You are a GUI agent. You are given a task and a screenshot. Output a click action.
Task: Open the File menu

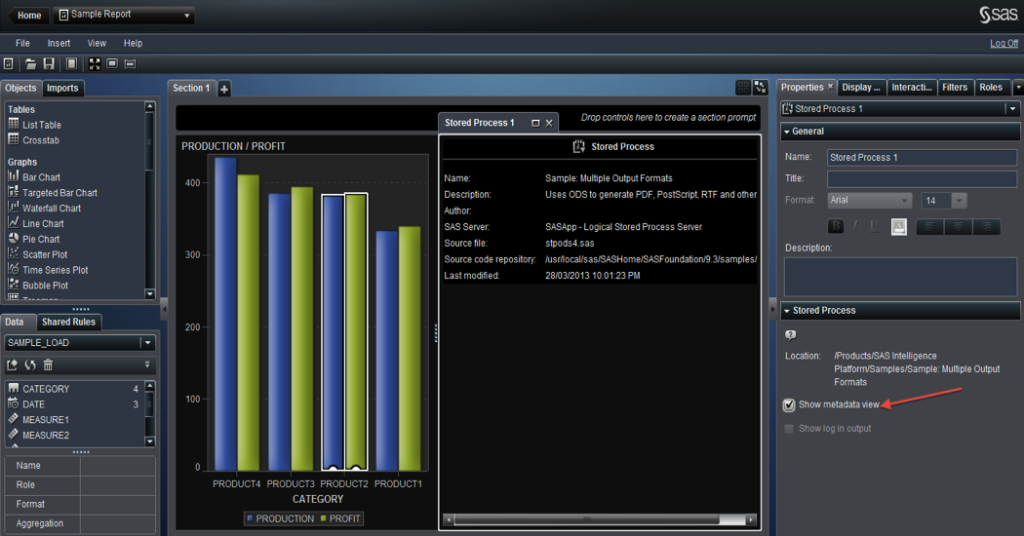pyautogui.click(x=22, y=43)
